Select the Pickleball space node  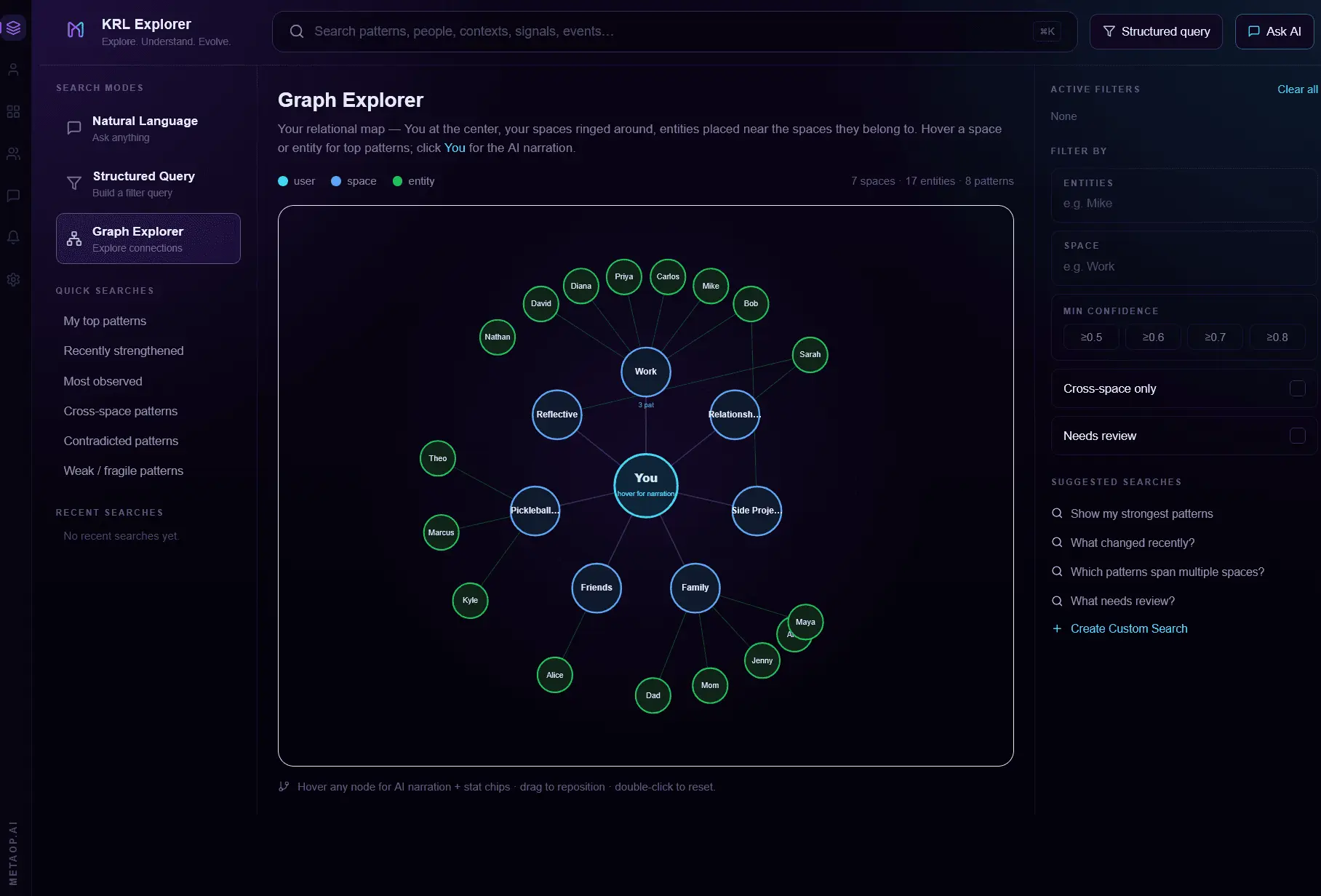coord(535,511)
